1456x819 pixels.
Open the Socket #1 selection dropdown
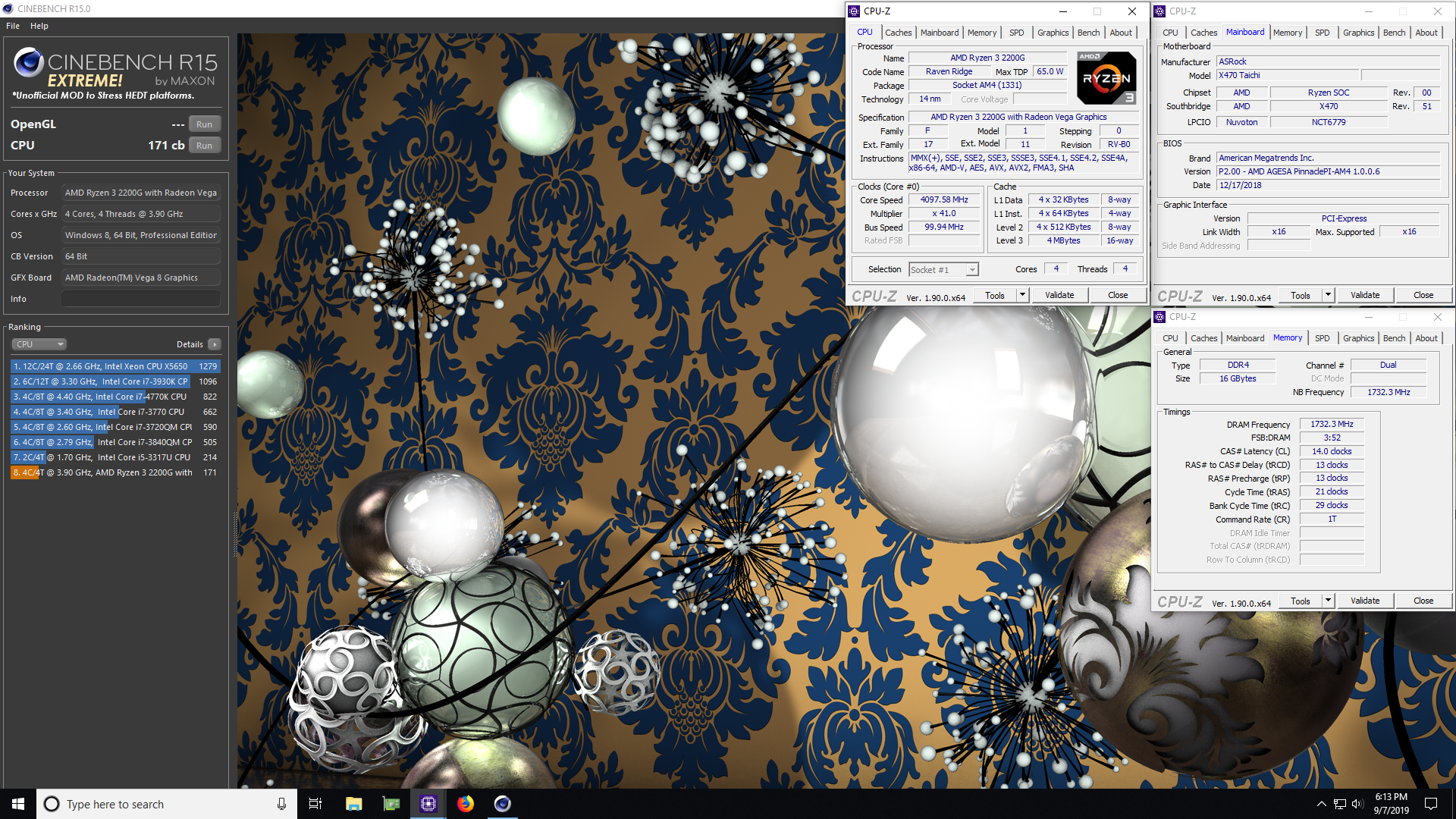pos(943,270)
